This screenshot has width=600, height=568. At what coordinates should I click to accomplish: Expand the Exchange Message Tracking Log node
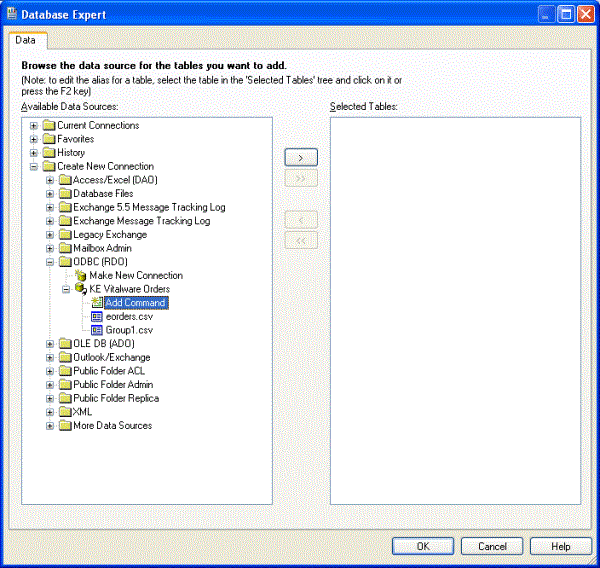50,221
